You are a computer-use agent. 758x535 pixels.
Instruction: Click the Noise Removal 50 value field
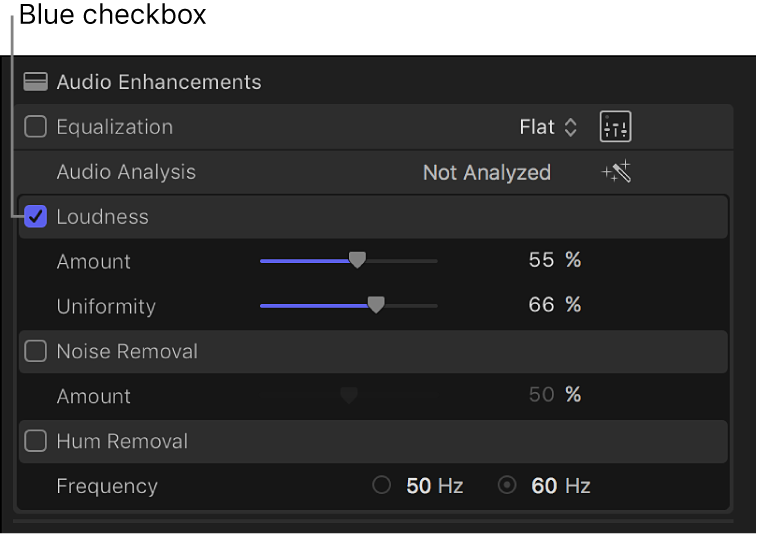(x=541, y=396)
